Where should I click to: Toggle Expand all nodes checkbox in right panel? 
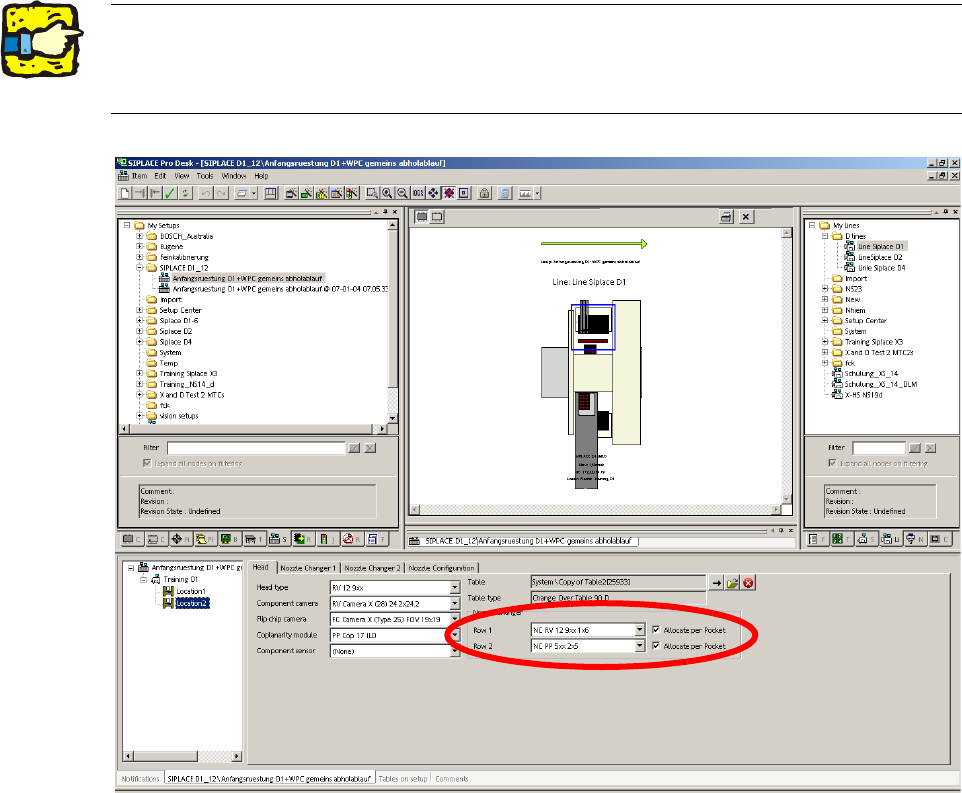point(832,463)
